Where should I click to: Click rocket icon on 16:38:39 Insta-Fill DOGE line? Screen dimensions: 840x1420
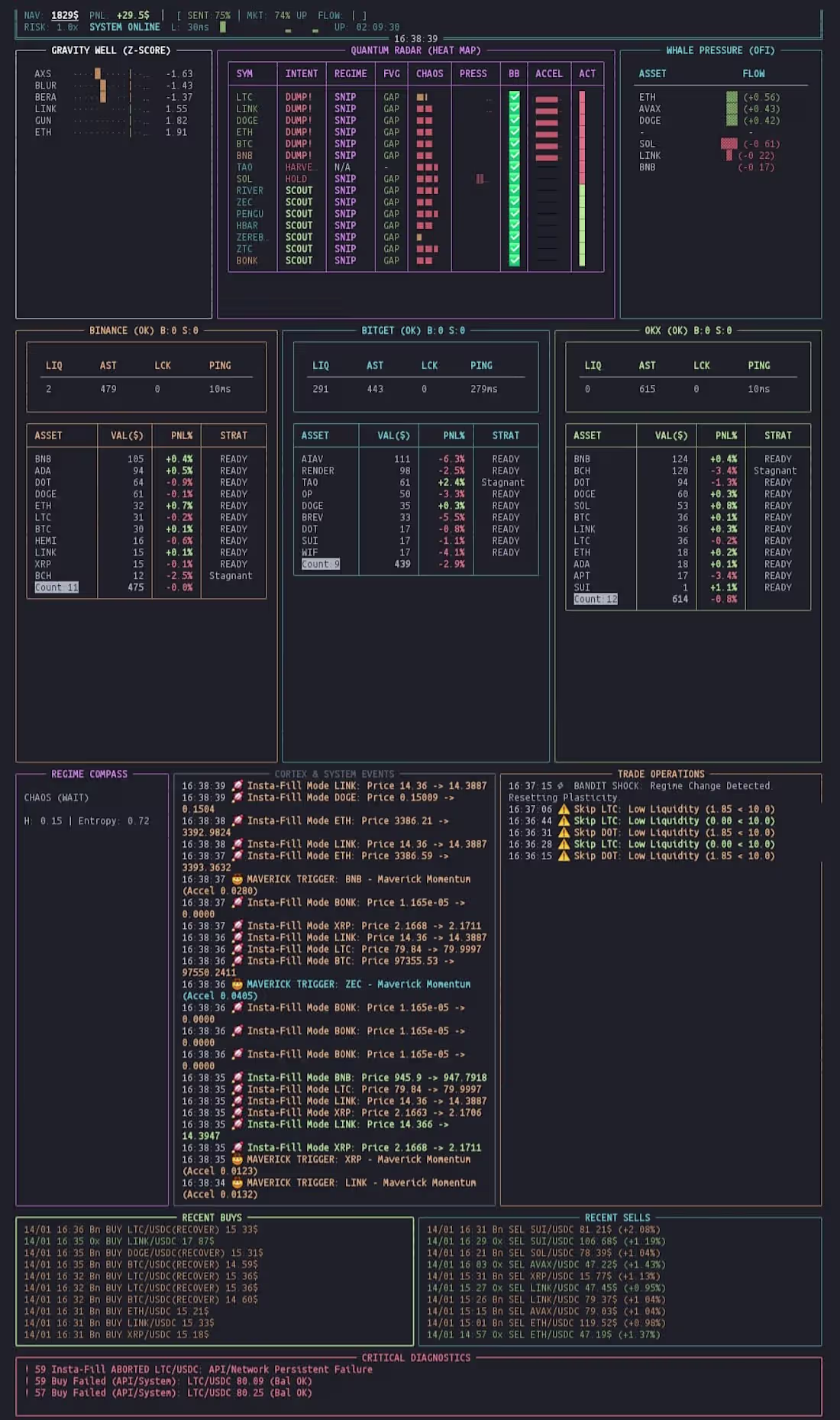(237, 797)
